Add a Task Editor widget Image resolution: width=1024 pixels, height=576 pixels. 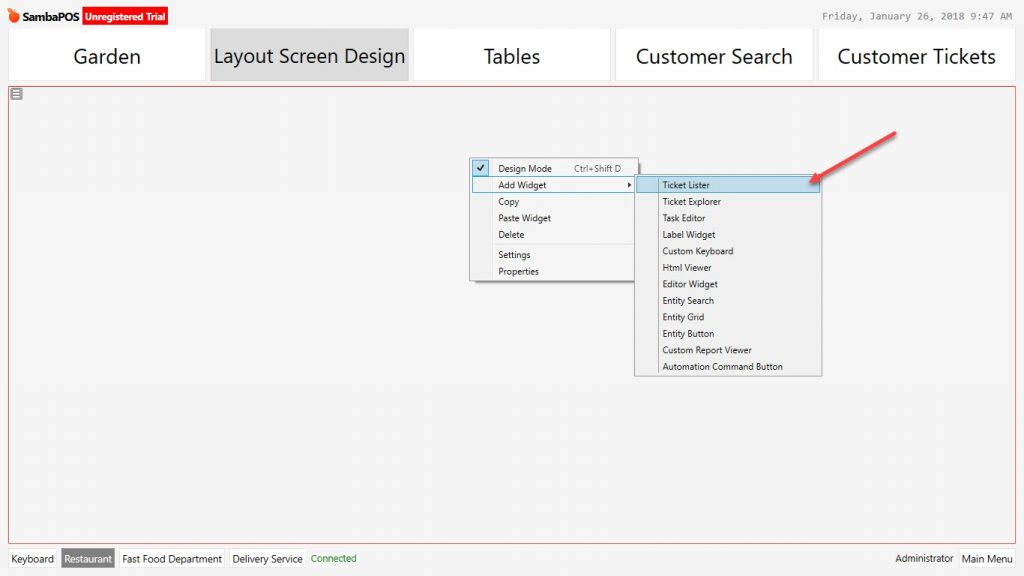728,218
